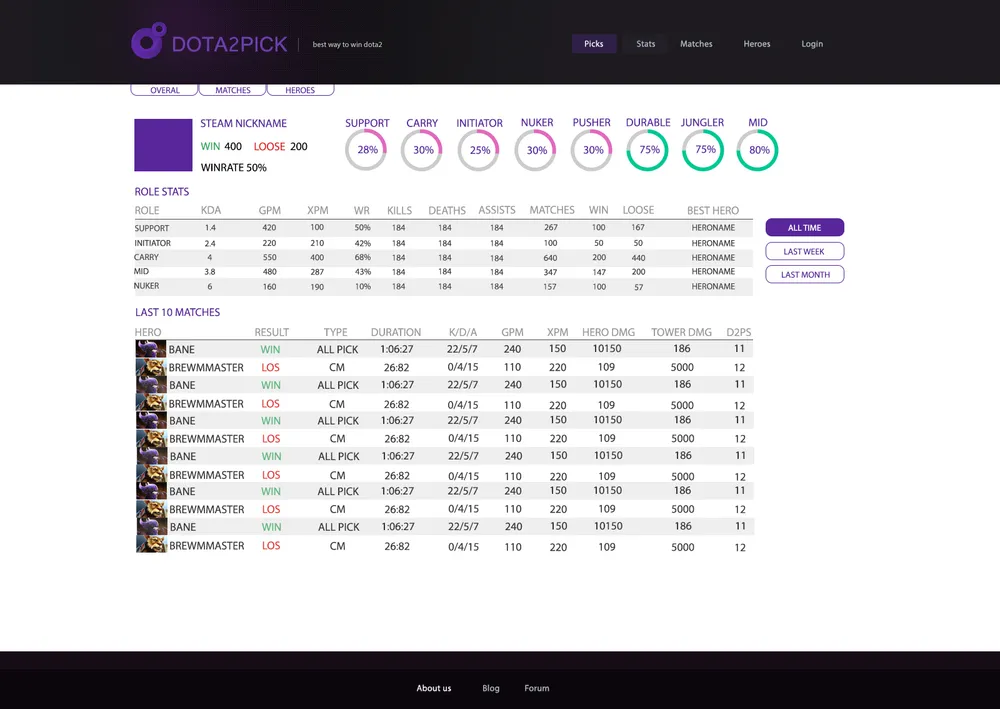Click WIN result in first match row
Screen dimensions: 1000x709
[270, 349]
